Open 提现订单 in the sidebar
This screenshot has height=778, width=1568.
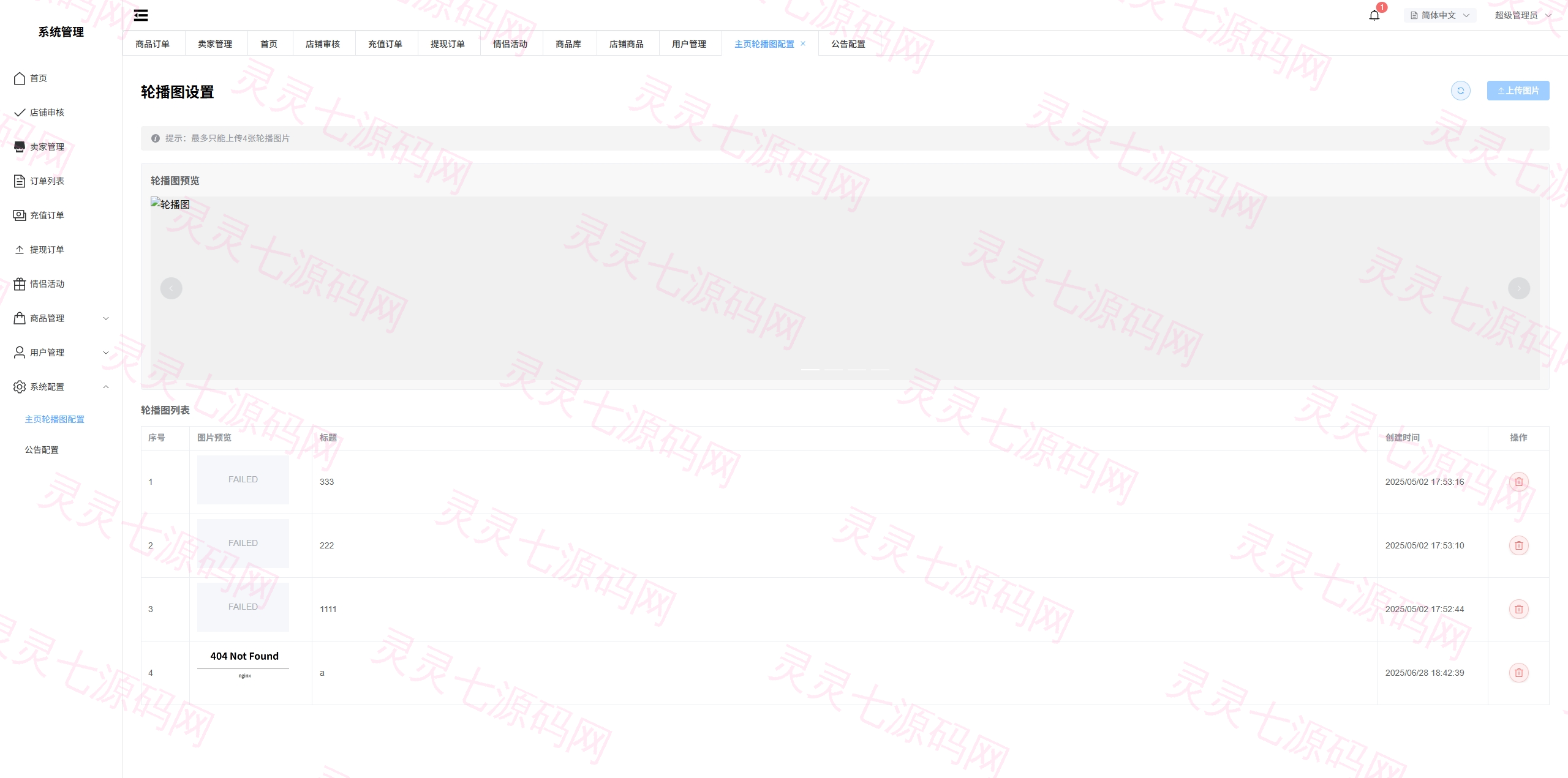click(x=61, y=250)
